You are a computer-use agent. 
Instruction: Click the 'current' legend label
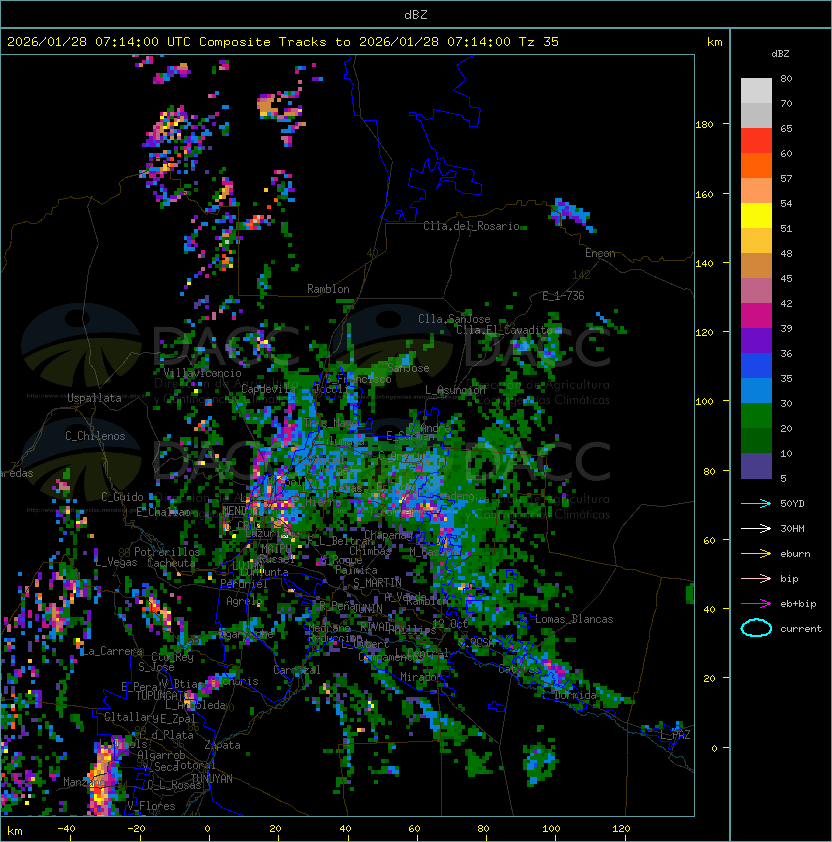pos(801,628)
